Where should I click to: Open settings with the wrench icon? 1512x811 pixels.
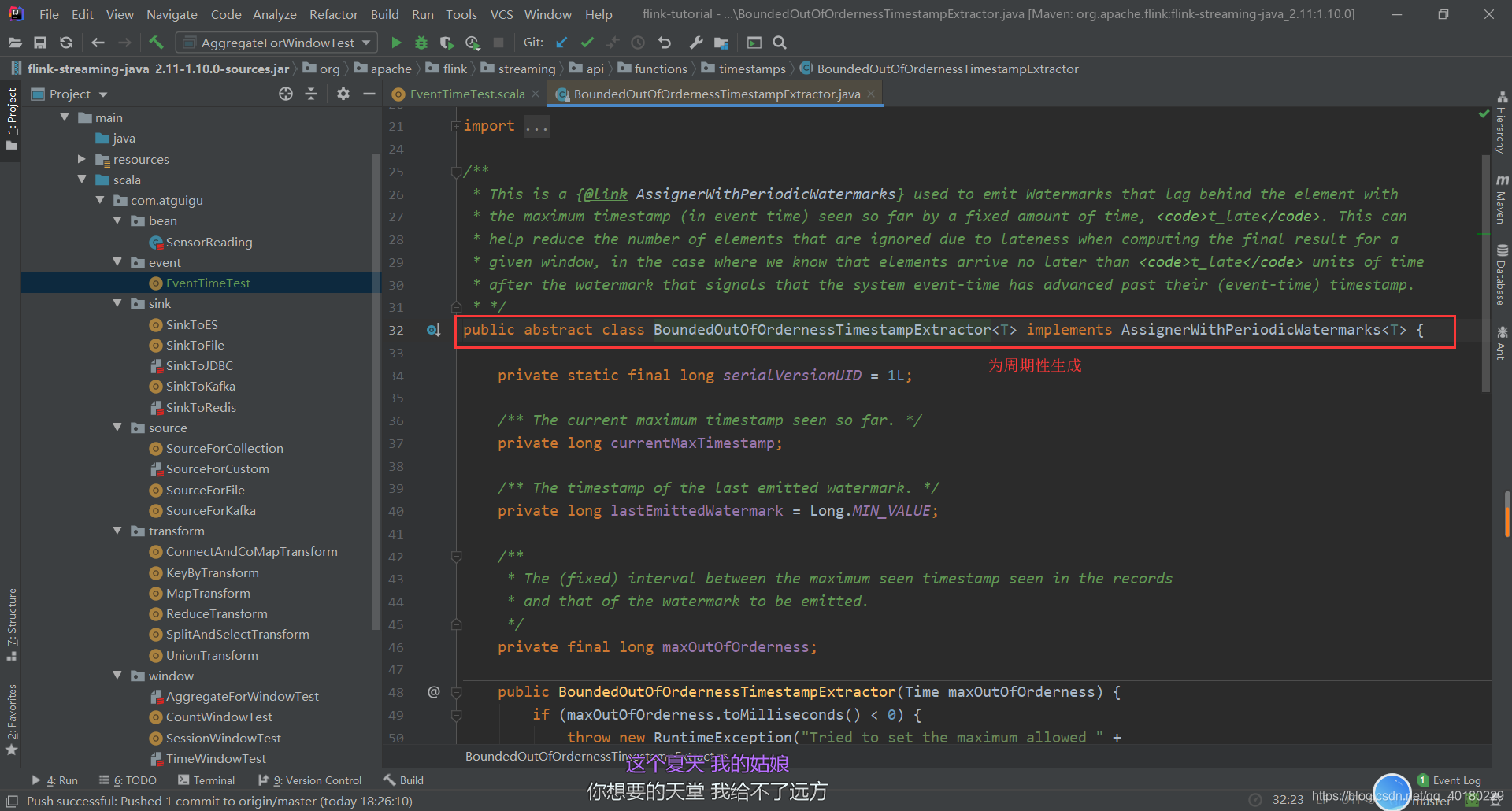click(x=695, y=43)
